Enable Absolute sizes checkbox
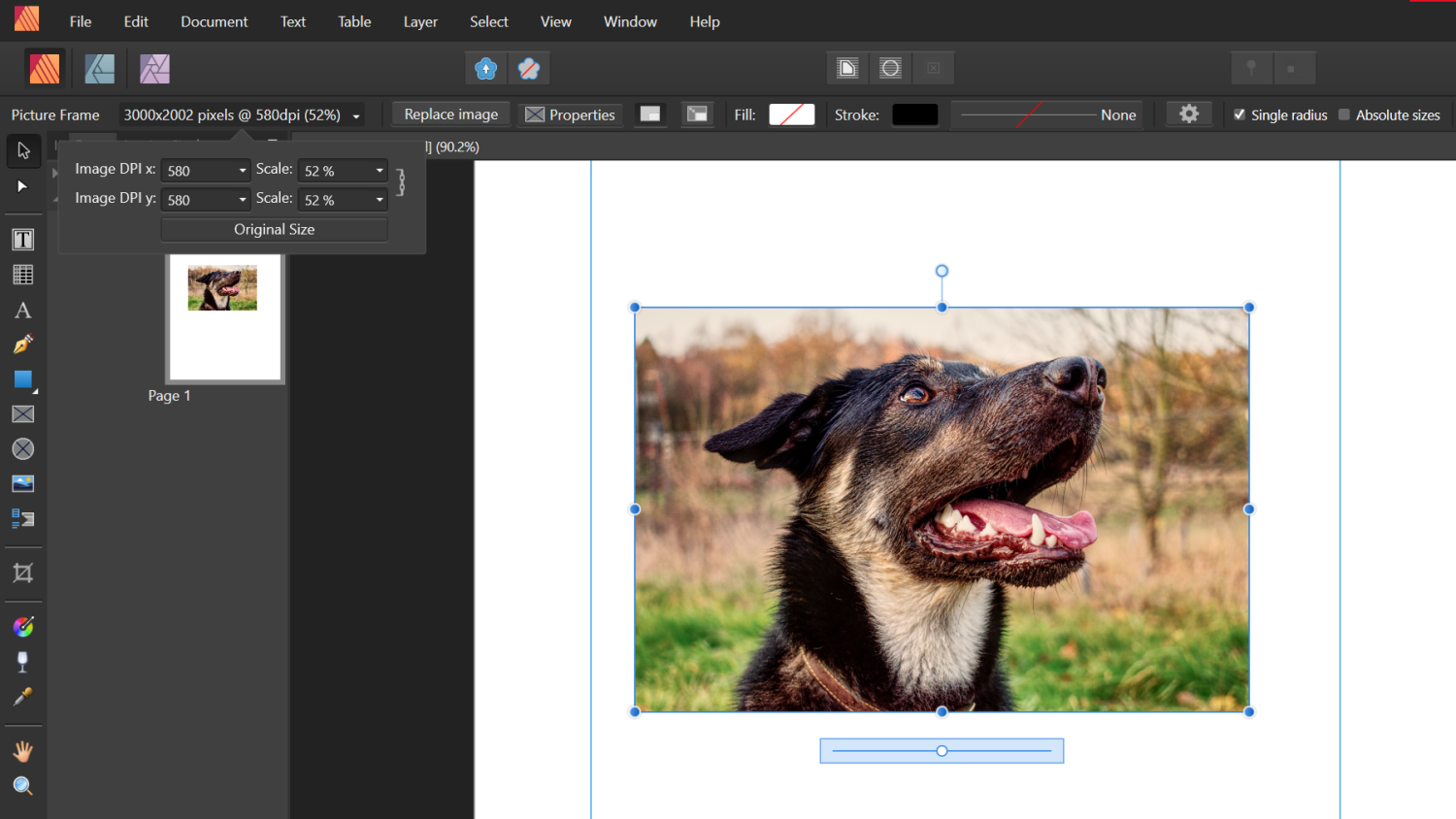1456x819 pixels. tap(1344, 115)
